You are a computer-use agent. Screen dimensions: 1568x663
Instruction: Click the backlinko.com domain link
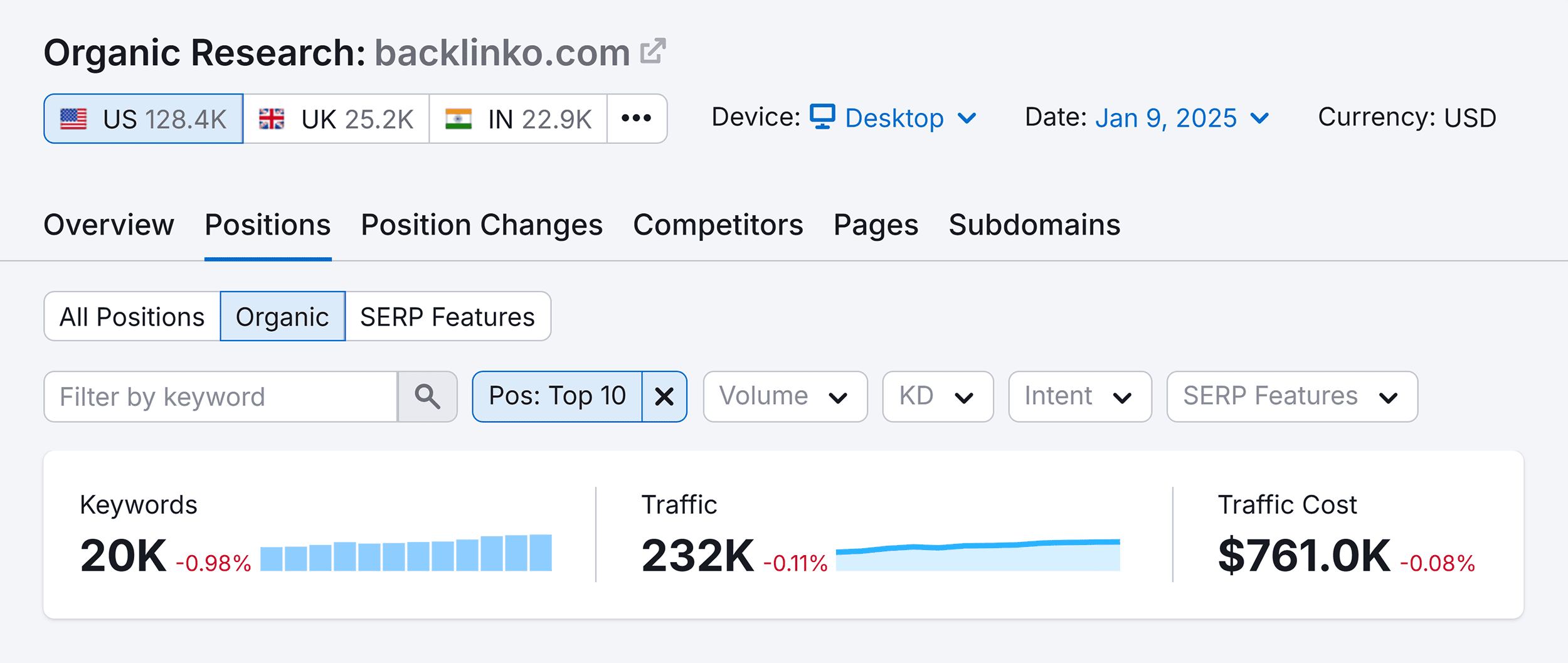click(x=502, y=52)
